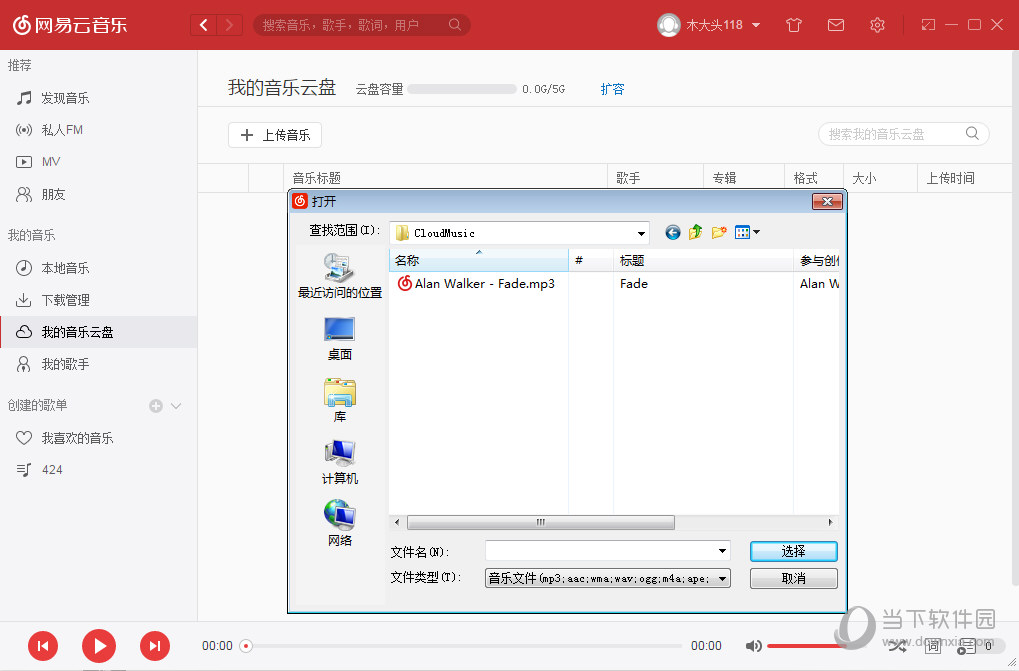The image size is (1019, 671).
Task: Open the messages mail icon
Action: click(x=836, y=25)
